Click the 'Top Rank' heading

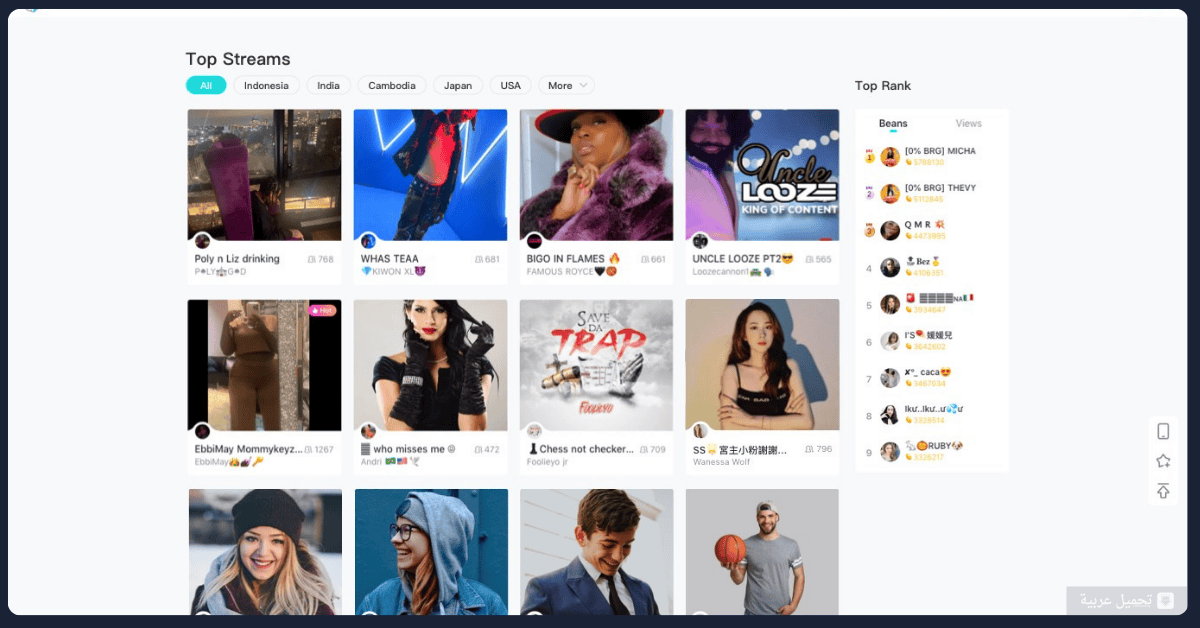(x=883, y=86)
